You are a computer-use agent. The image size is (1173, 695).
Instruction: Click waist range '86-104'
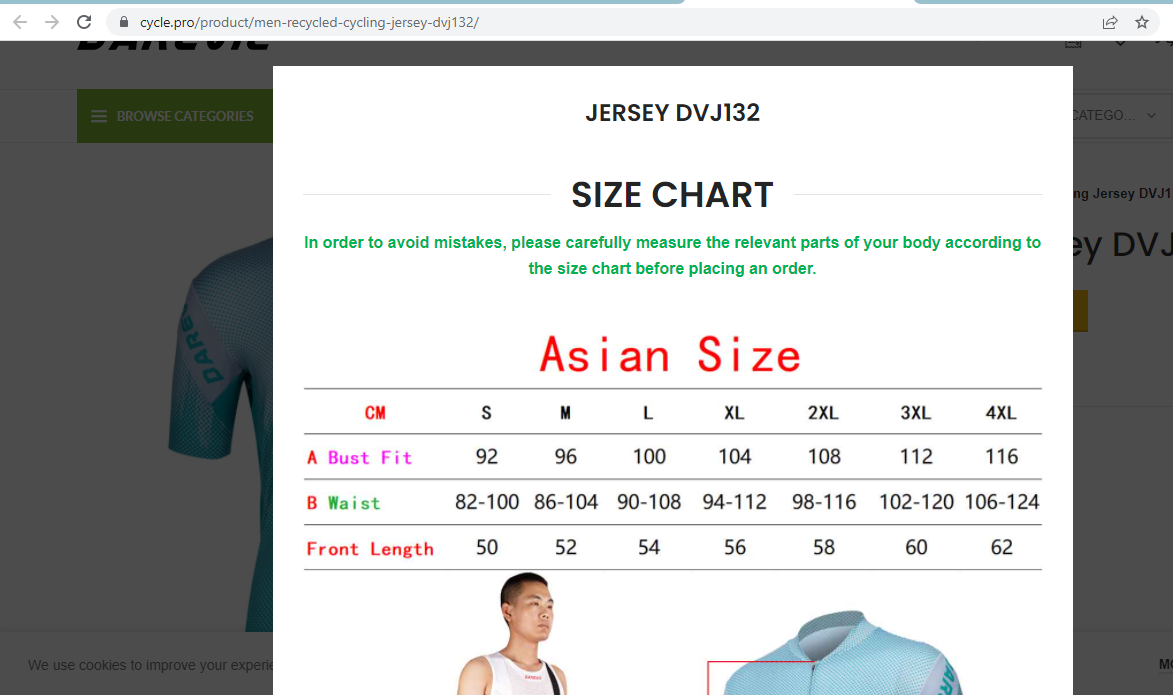[x=566, y=502]
